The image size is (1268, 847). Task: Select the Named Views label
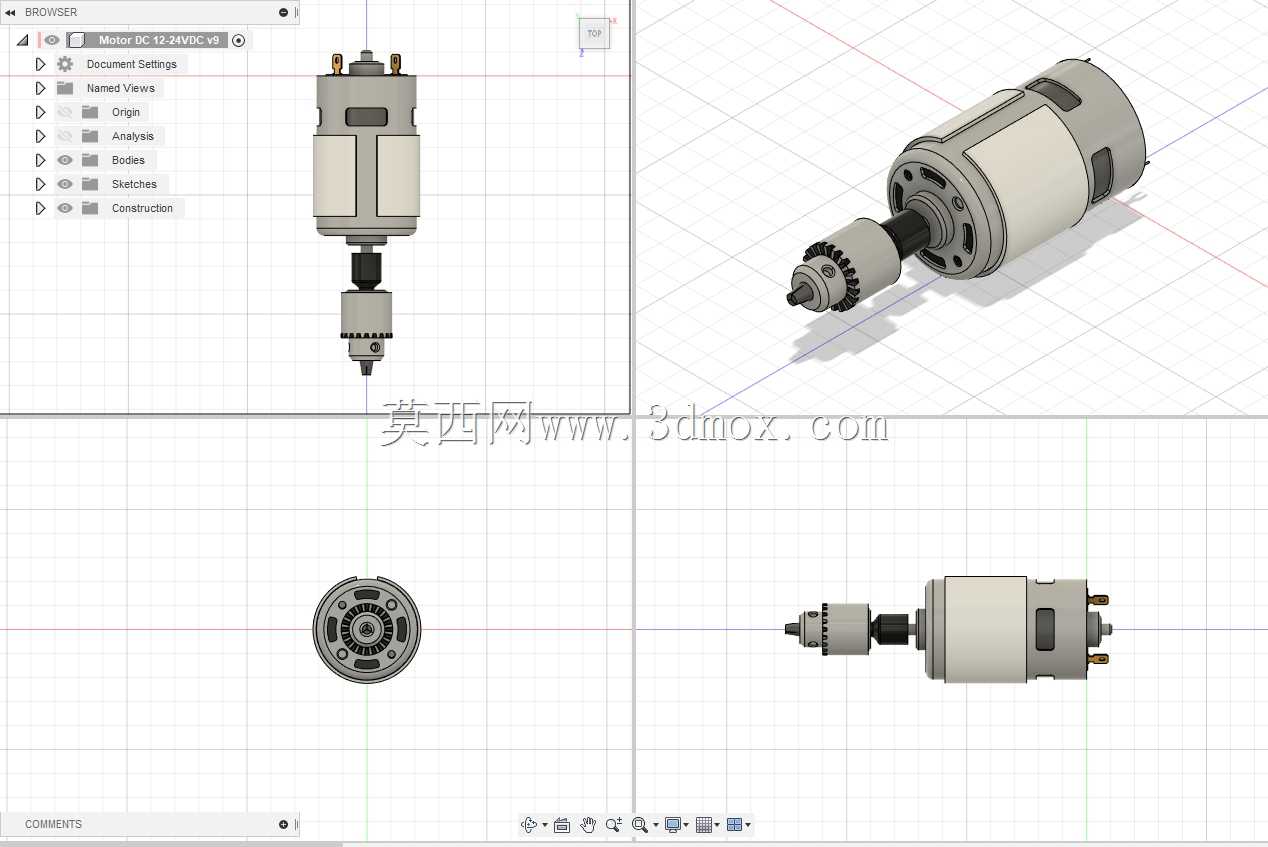point(121,88)
